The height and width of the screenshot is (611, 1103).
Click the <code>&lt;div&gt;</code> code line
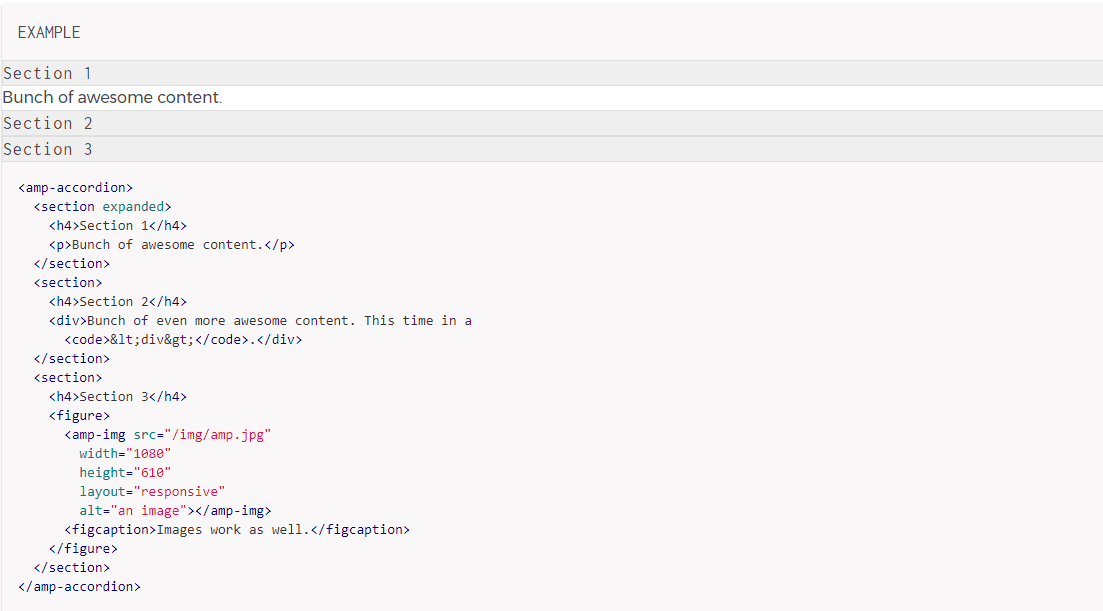183,339
